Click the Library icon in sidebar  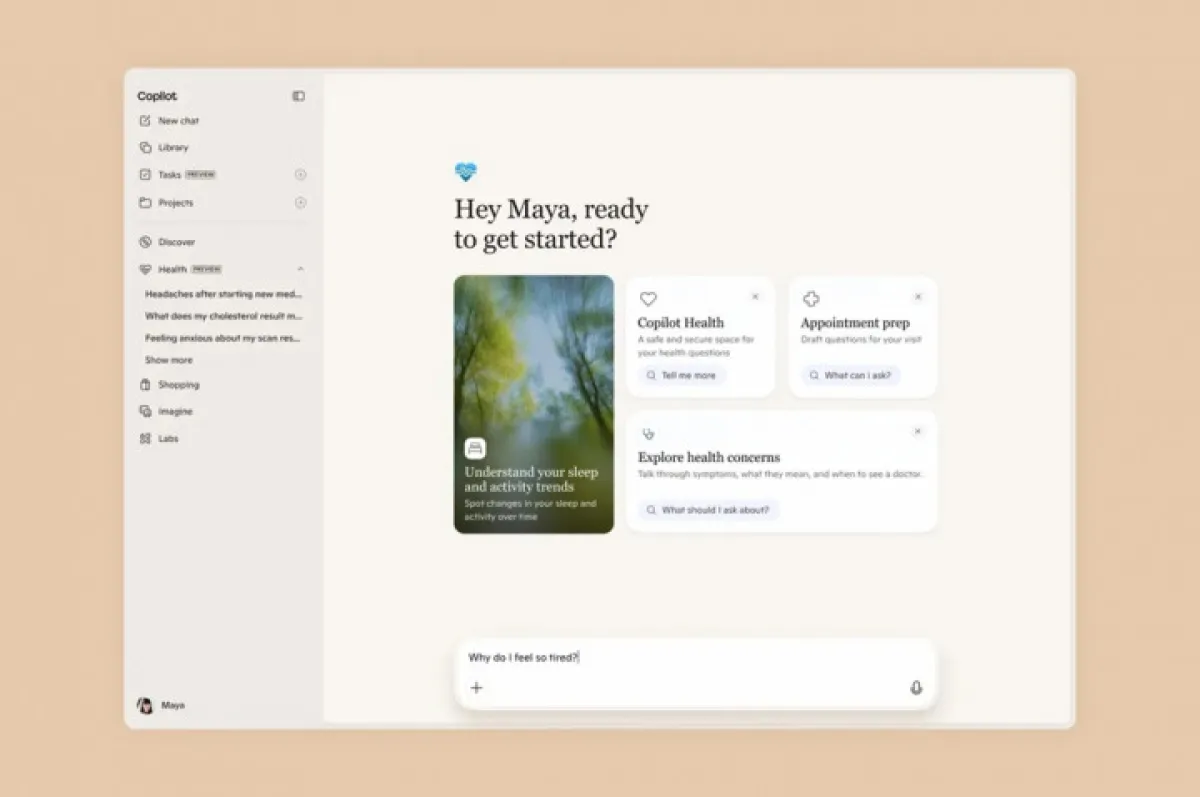(145, 147)
